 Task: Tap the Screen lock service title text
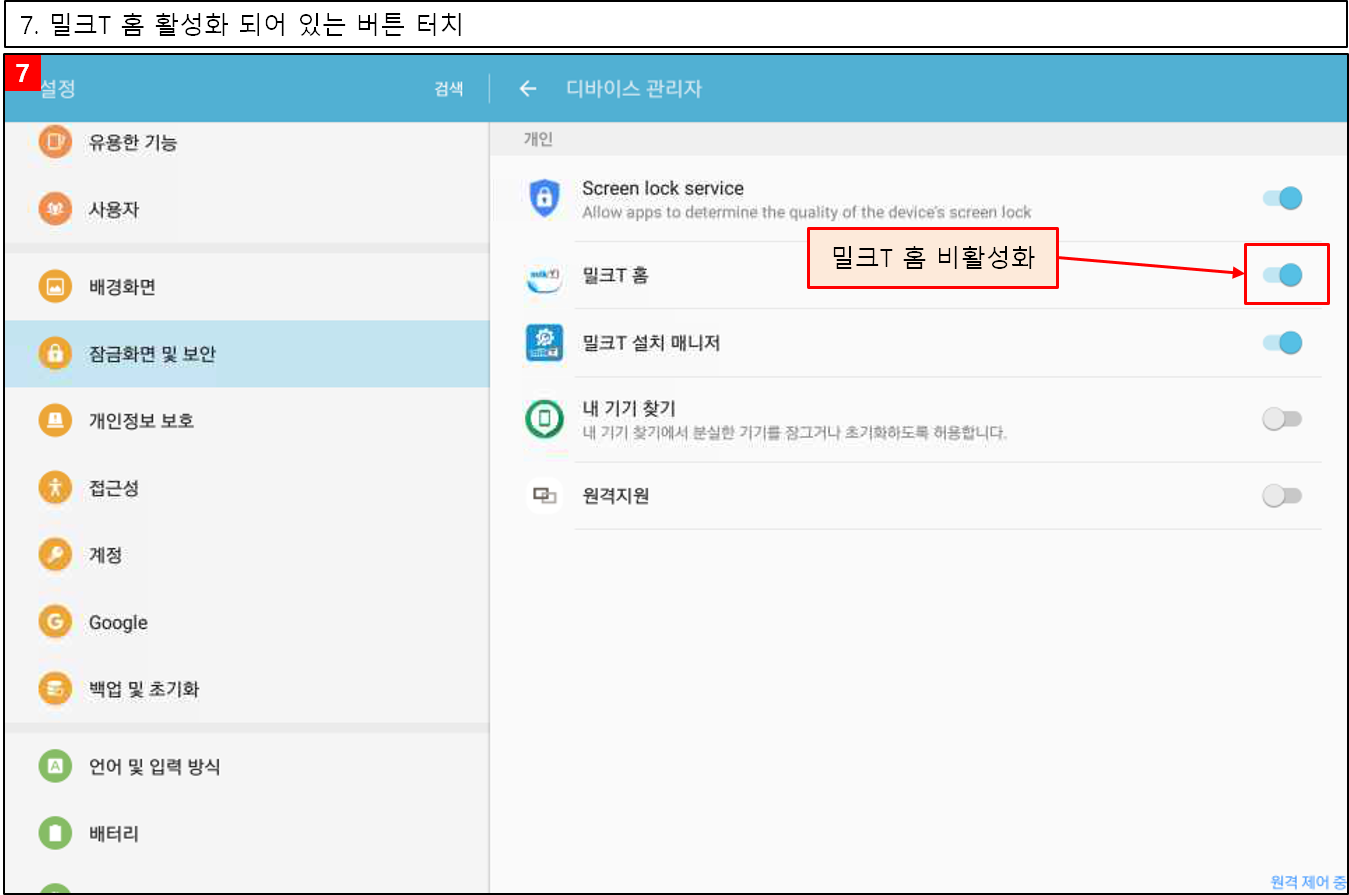[x=663, y=188]
